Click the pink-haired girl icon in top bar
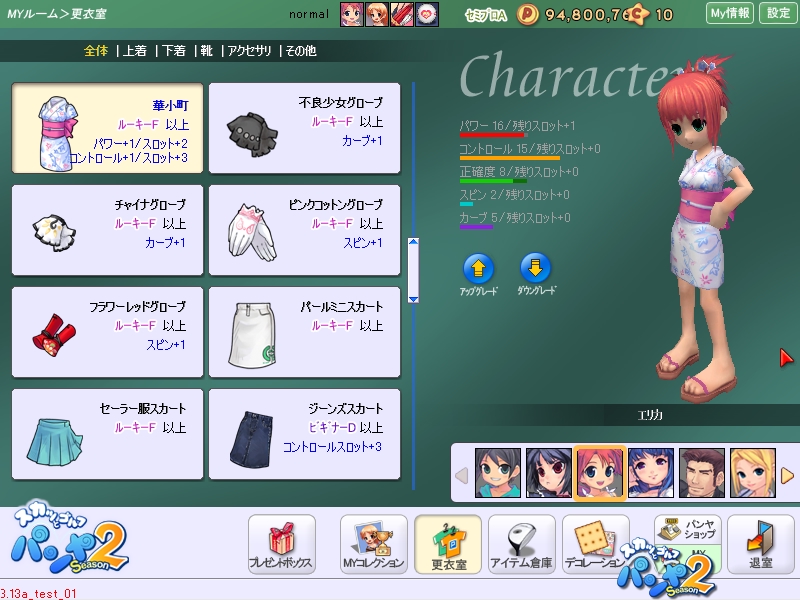Image resolution: width=800 pixels, height=600 pixels. point(352,14)
